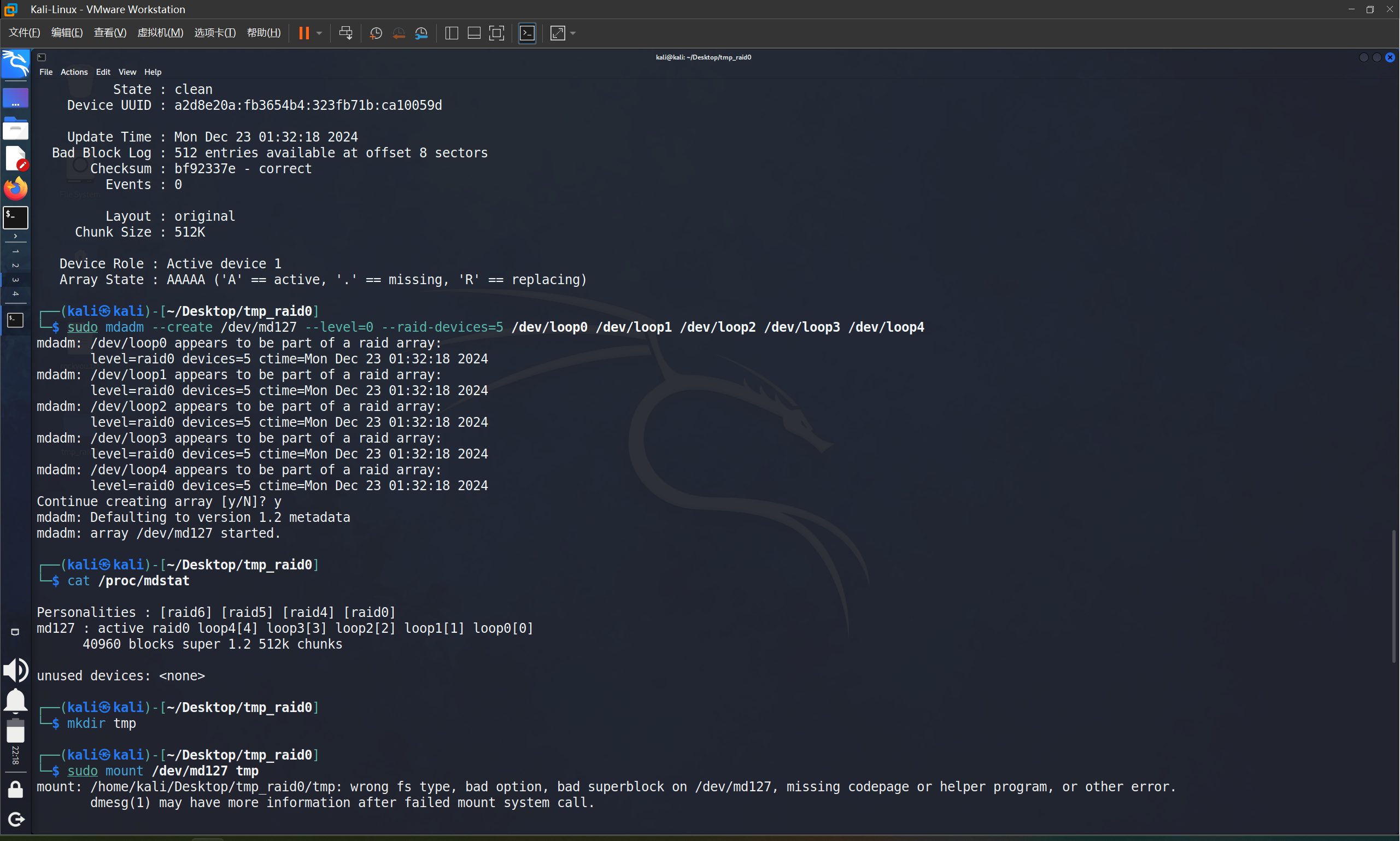Expand the stretch guest dropdown arrow
Image resolution: width=1400 pixels, height=841 pixels.
(573, 33)
